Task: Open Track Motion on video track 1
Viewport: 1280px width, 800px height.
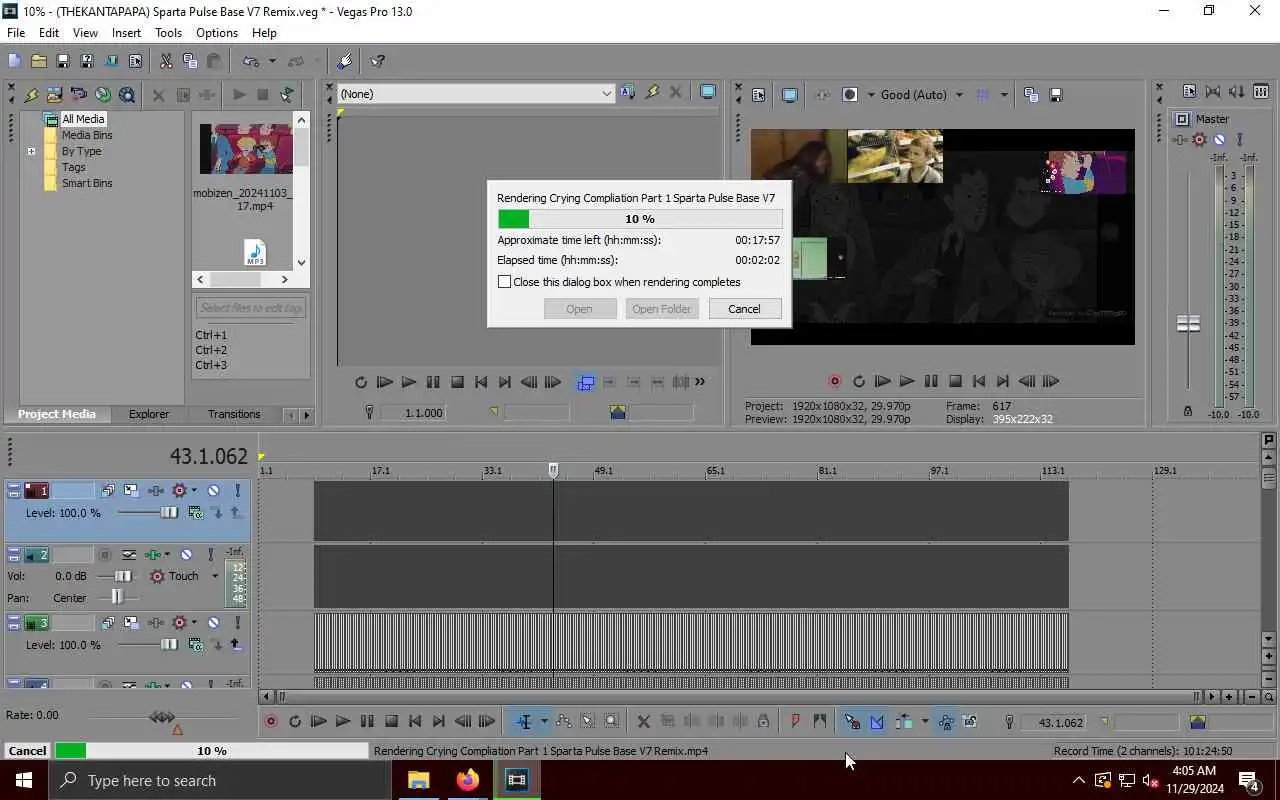Action: 131,490
